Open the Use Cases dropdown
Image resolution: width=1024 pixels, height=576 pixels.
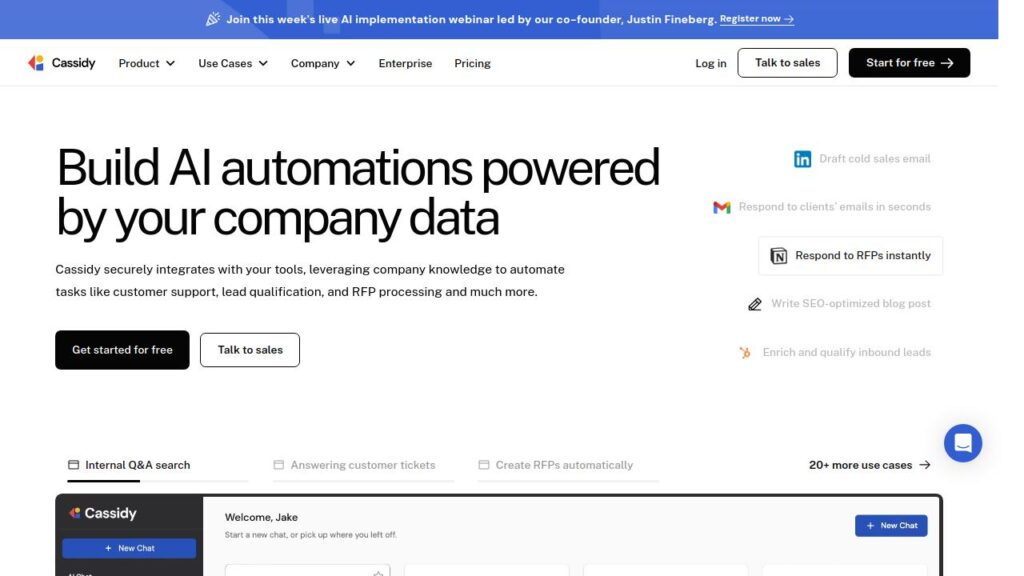[x=233, y=63]
